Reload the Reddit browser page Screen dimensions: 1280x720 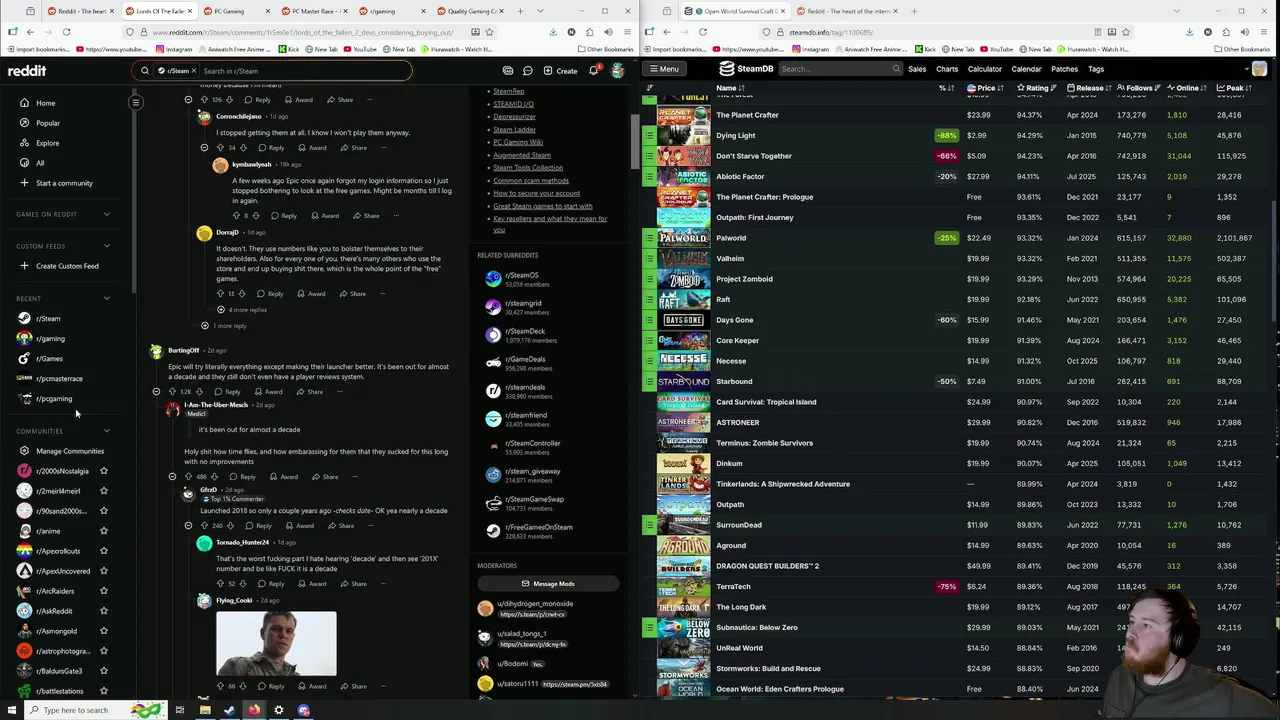click(66, 32)
